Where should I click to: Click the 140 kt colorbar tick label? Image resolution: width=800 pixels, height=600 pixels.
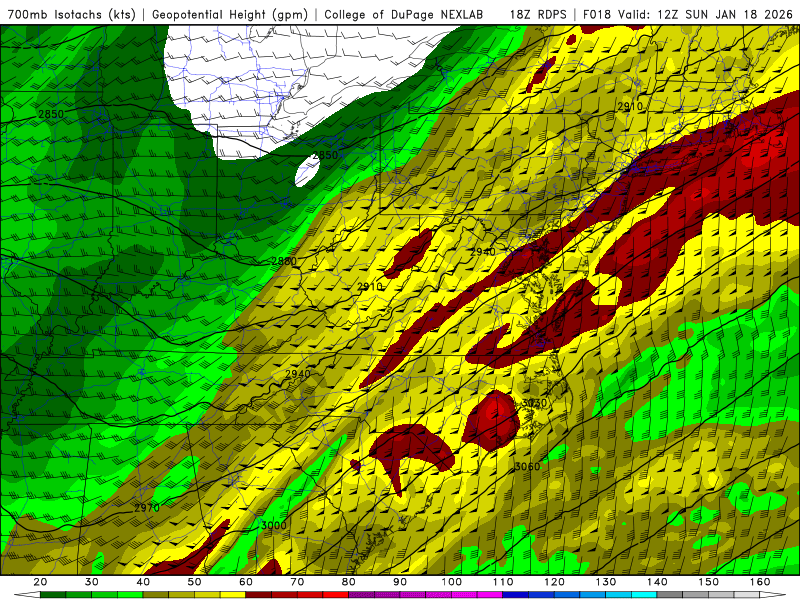click(x=657, y=582)
